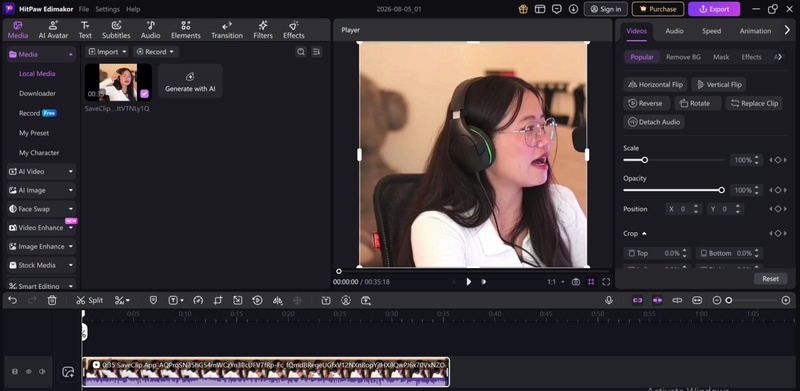Toggle the purple checkmark on media thumbnail
Viewport: 800px width, 391px height.
(x=144, y=93)
